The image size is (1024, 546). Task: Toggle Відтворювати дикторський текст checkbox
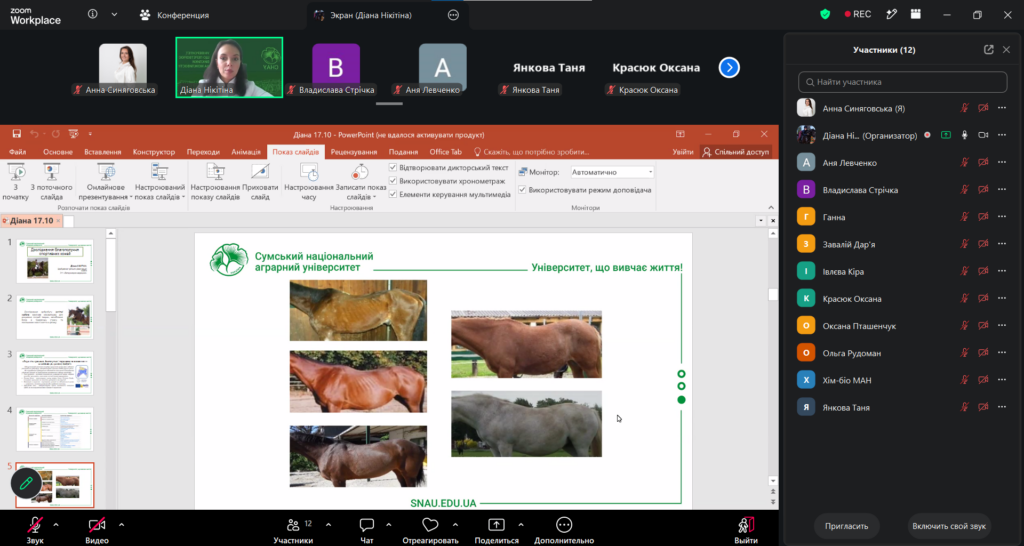393,168
